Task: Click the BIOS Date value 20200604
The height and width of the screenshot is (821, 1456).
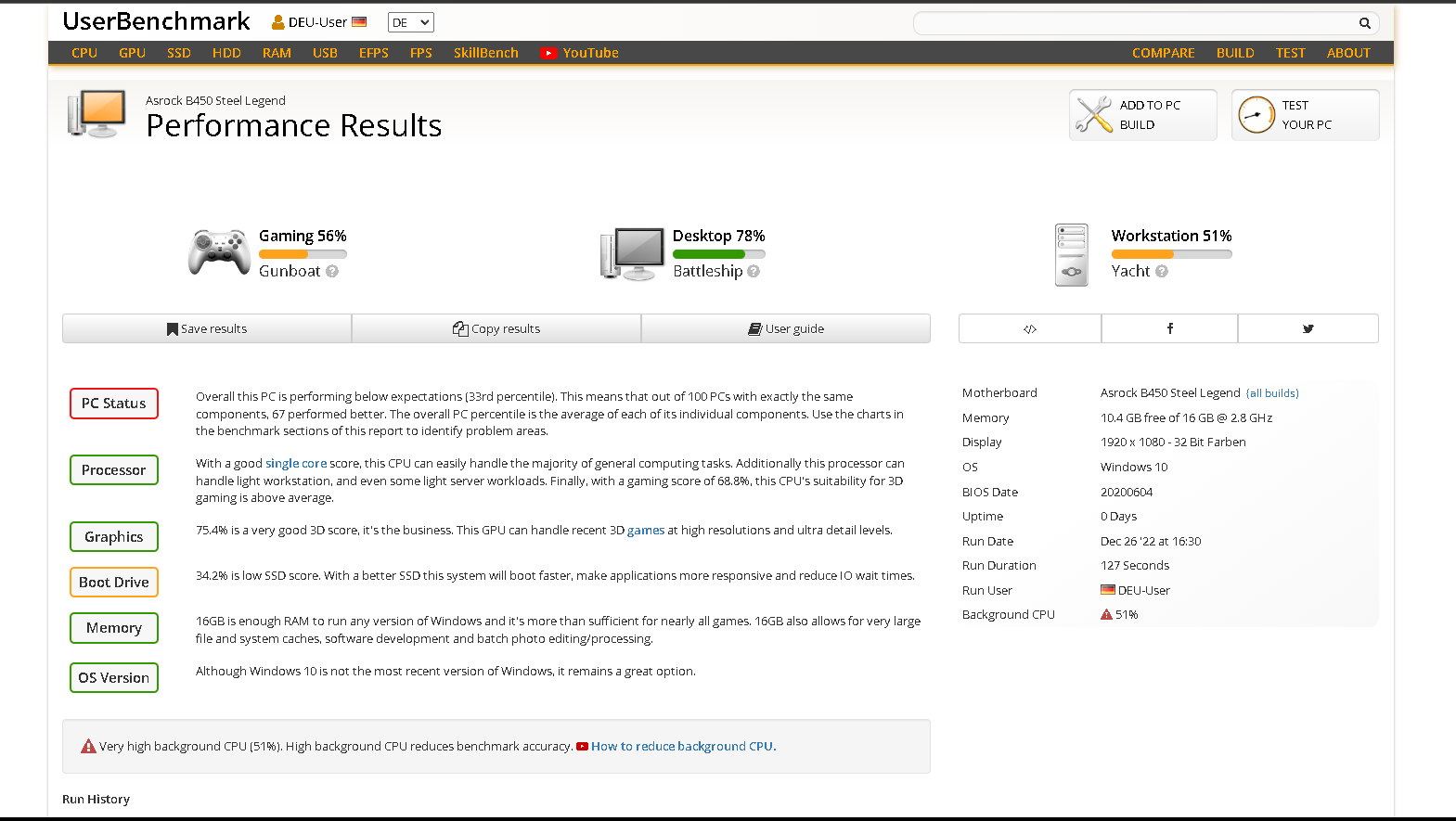Action: pyautogui.click(x=1127, y=493)
